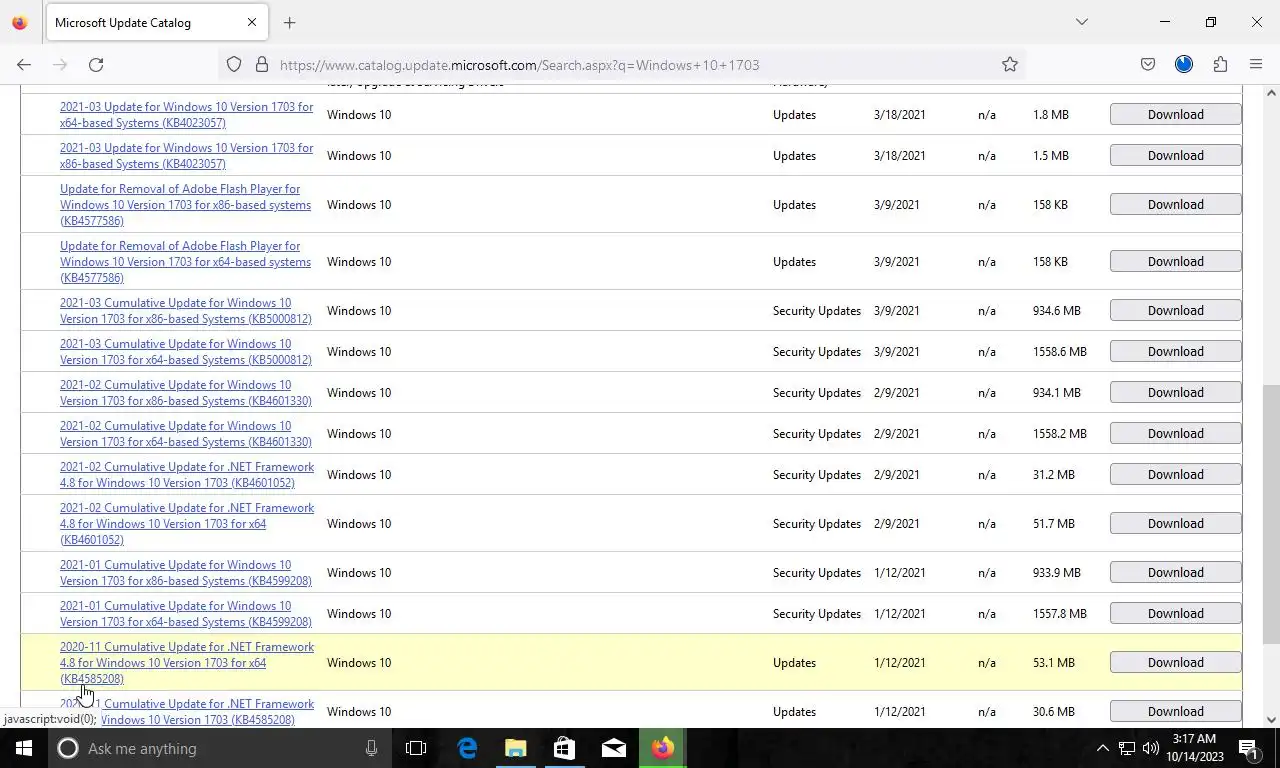Open 2021-02 Cumulative Update KB4601330 x64 link

185,434
